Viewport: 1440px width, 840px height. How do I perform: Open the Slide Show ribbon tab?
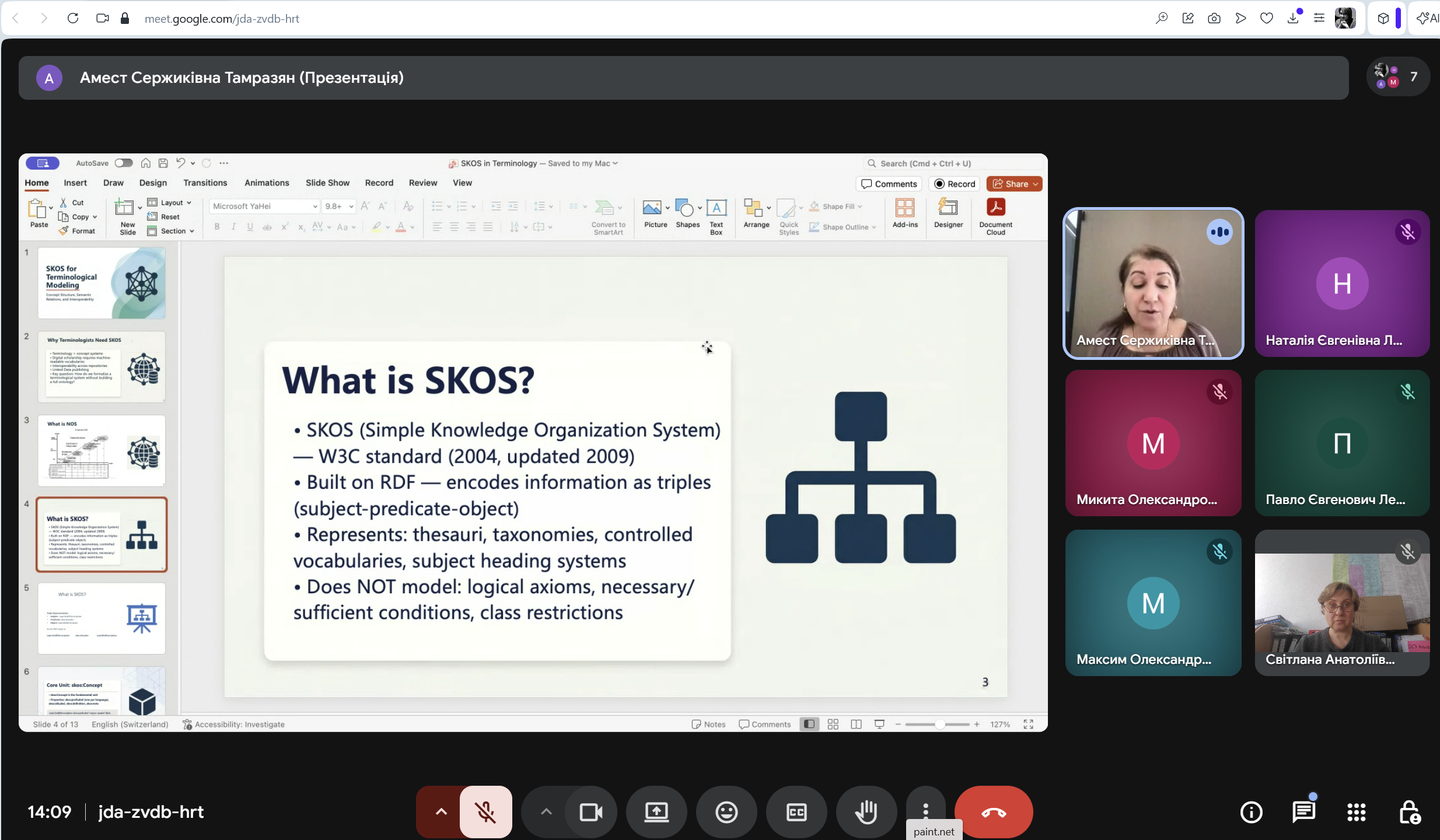pyautogui.click(x=327, y=183)
